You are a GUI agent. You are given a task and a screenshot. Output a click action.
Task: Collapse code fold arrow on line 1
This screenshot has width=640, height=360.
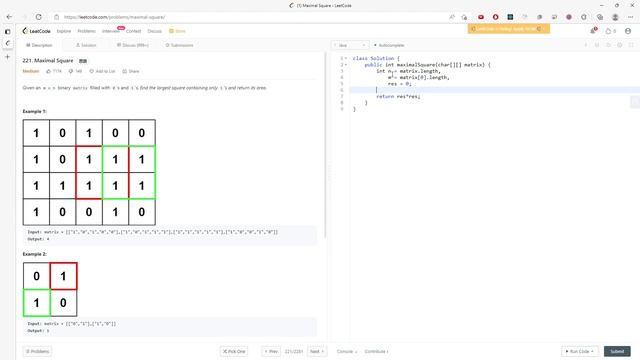(x=346, y=58)
